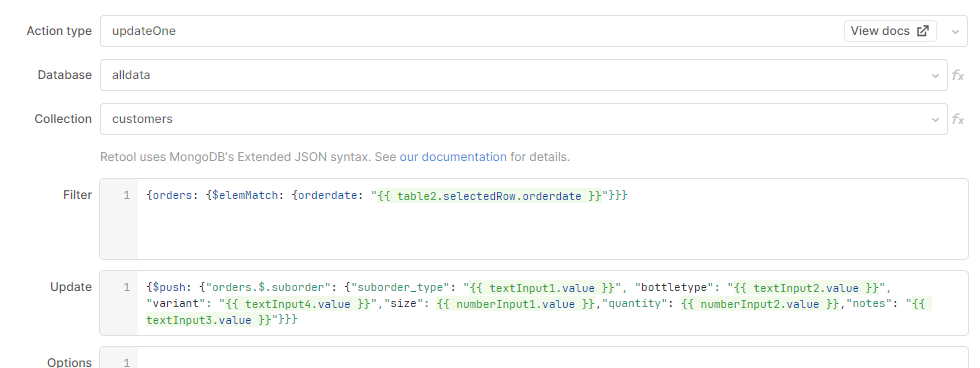Expand the Database dropdown chevron
The image size is (980, 368).
(935, 76)
